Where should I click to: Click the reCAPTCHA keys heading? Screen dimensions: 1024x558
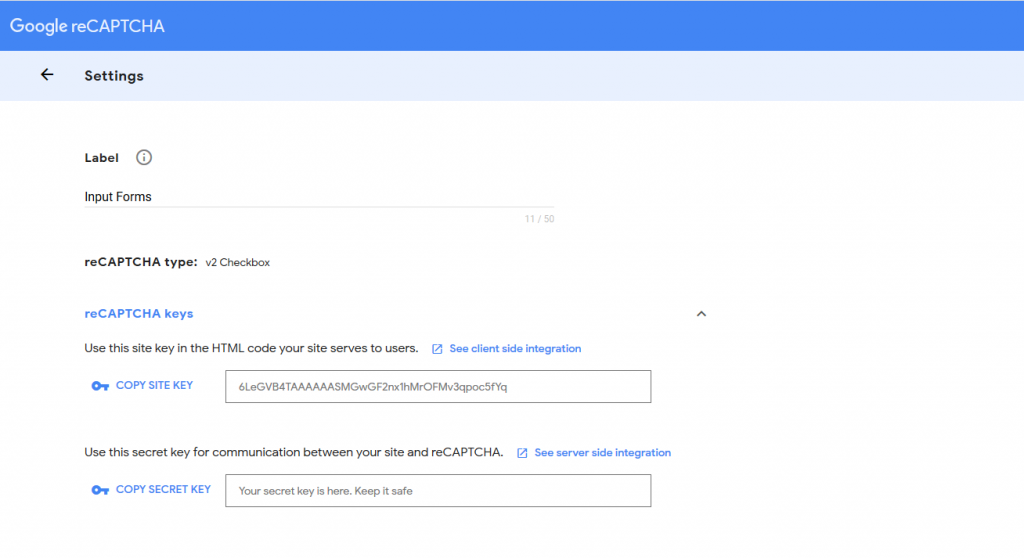139,314
